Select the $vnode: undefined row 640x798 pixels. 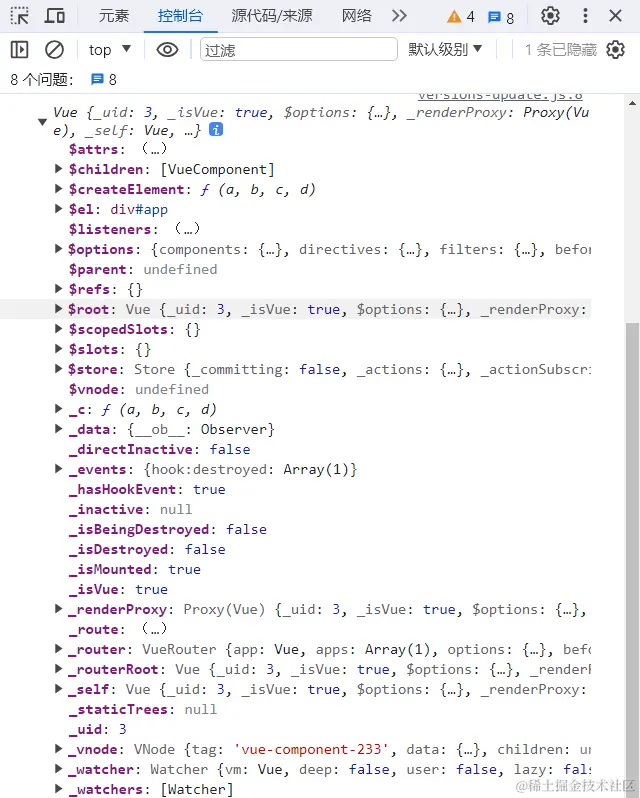139,389
